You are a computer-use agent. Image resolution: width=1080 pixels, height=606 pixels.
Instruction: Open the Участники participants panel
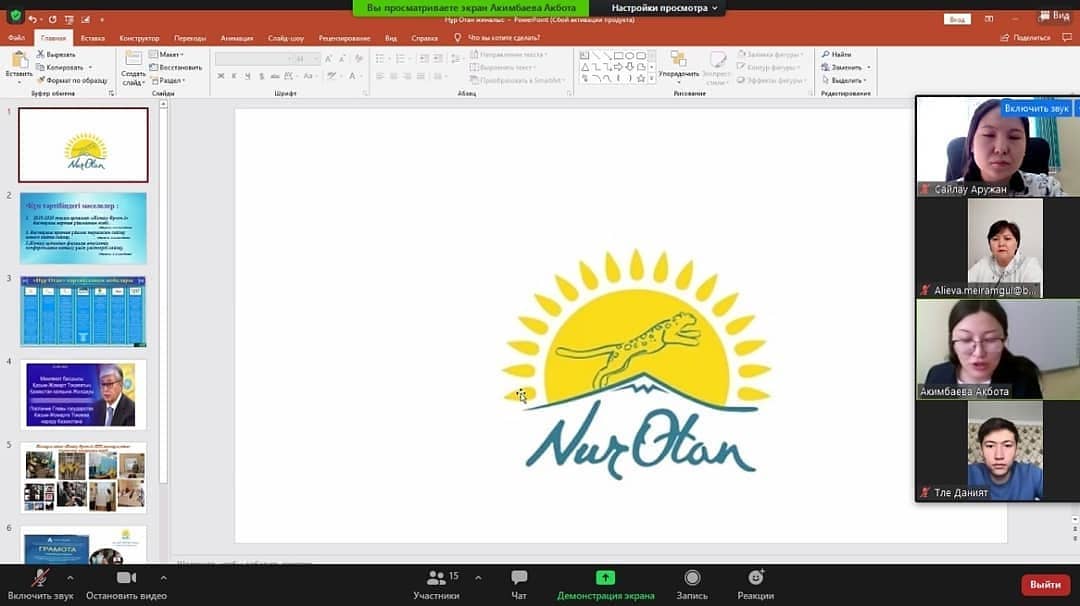[436, 578]
